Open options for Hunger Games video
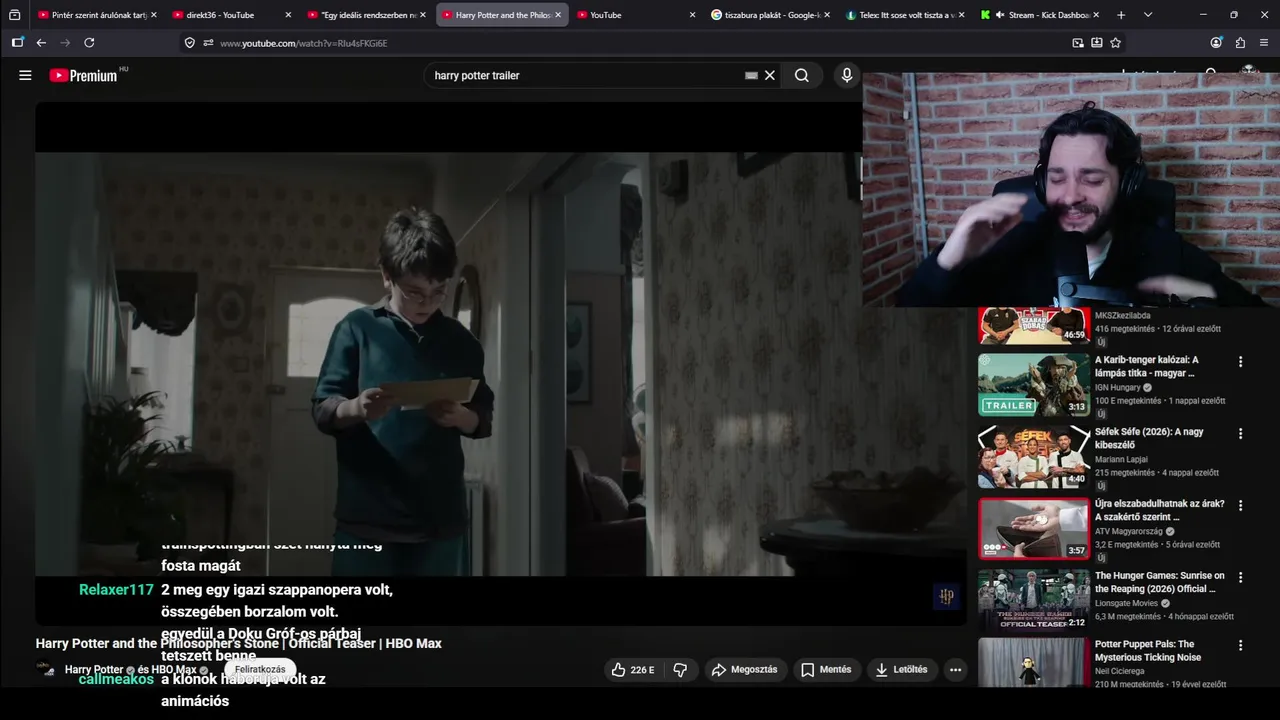 point(1240,577)
